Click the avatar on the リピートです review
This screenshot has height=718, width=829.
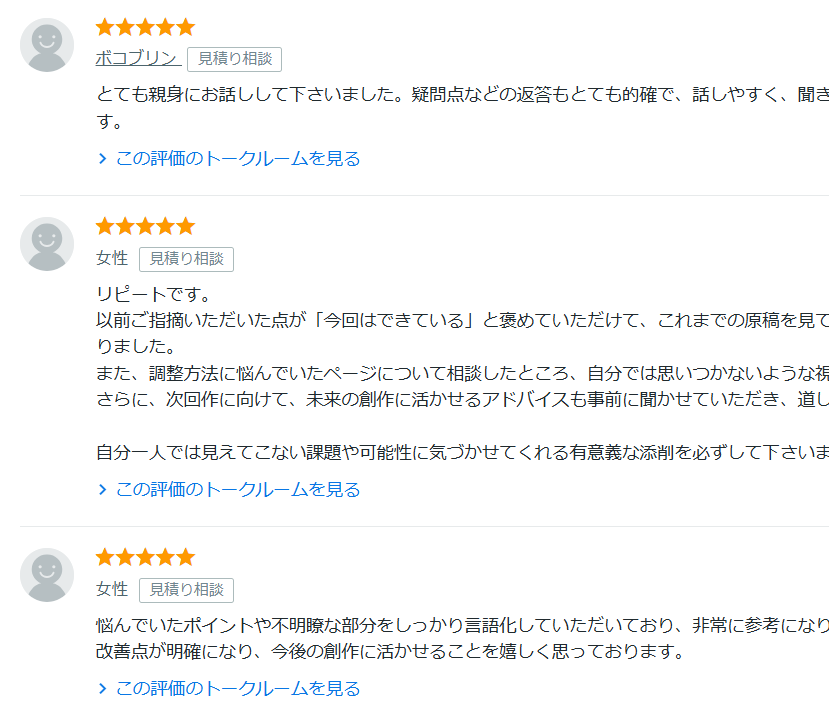coord(47,244)
